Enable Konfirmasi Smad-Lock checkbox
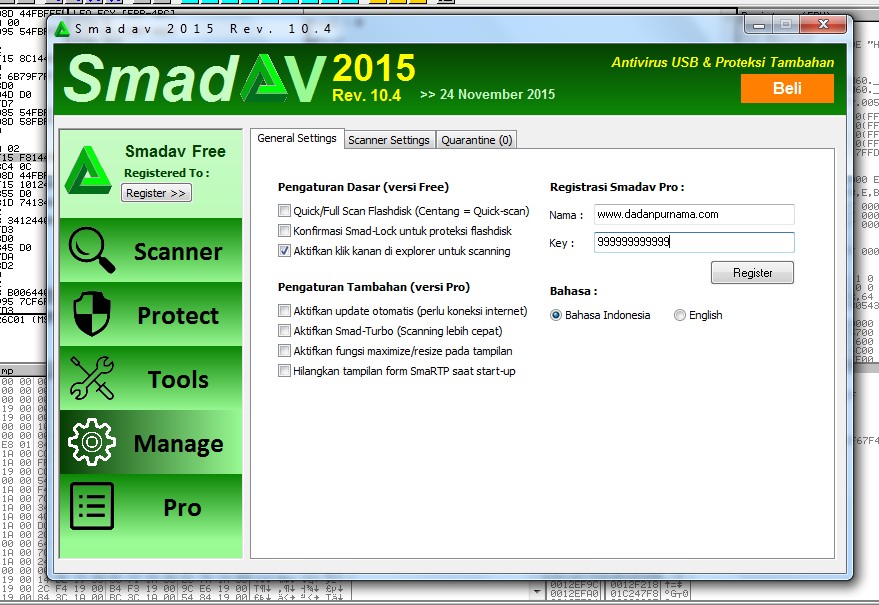This screenshot has height=605, width=879. [x=284, y=230]
